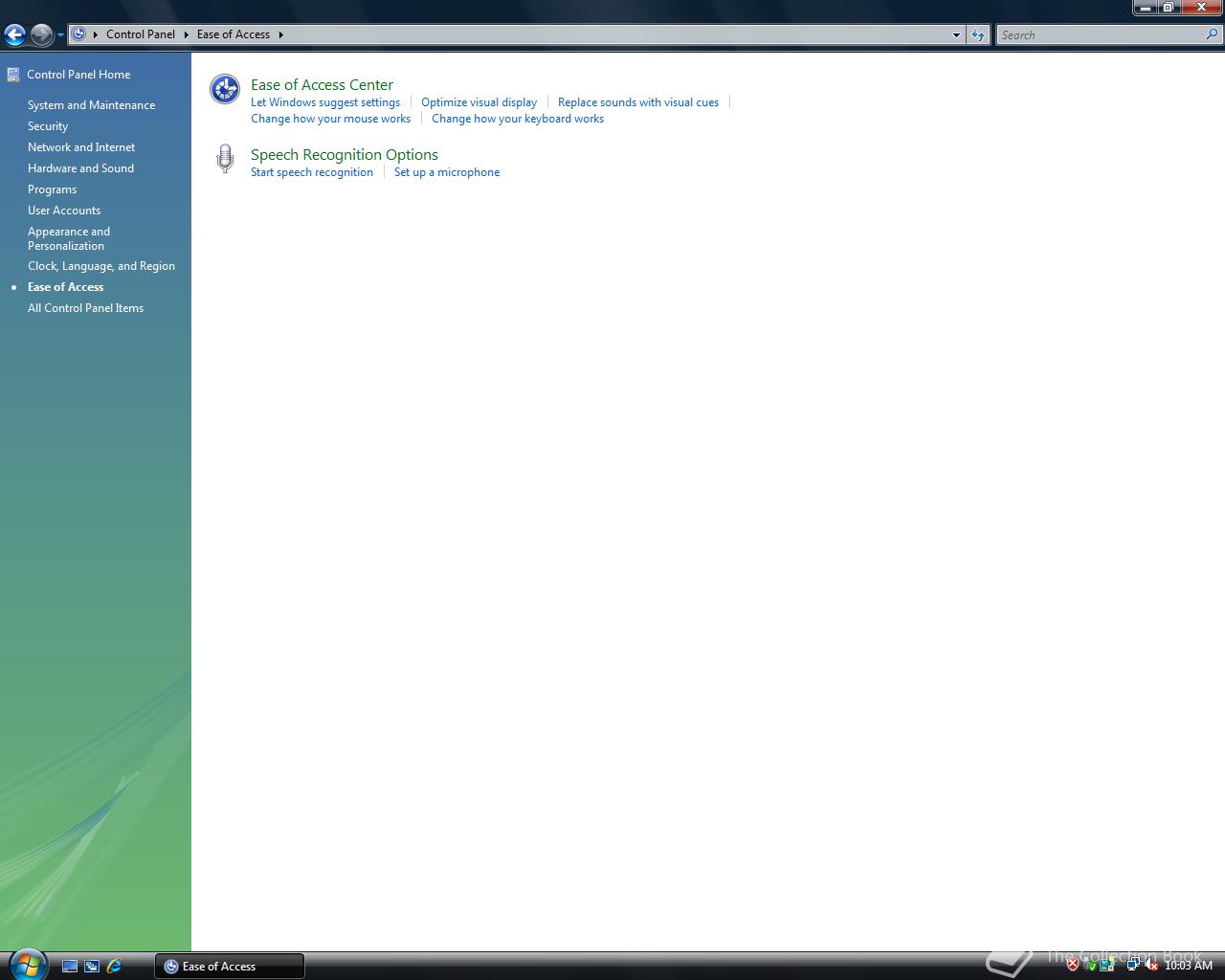This screenshot has height=980, width=1225.
Task: Click the Back arrow button
Action: [14, 35]
